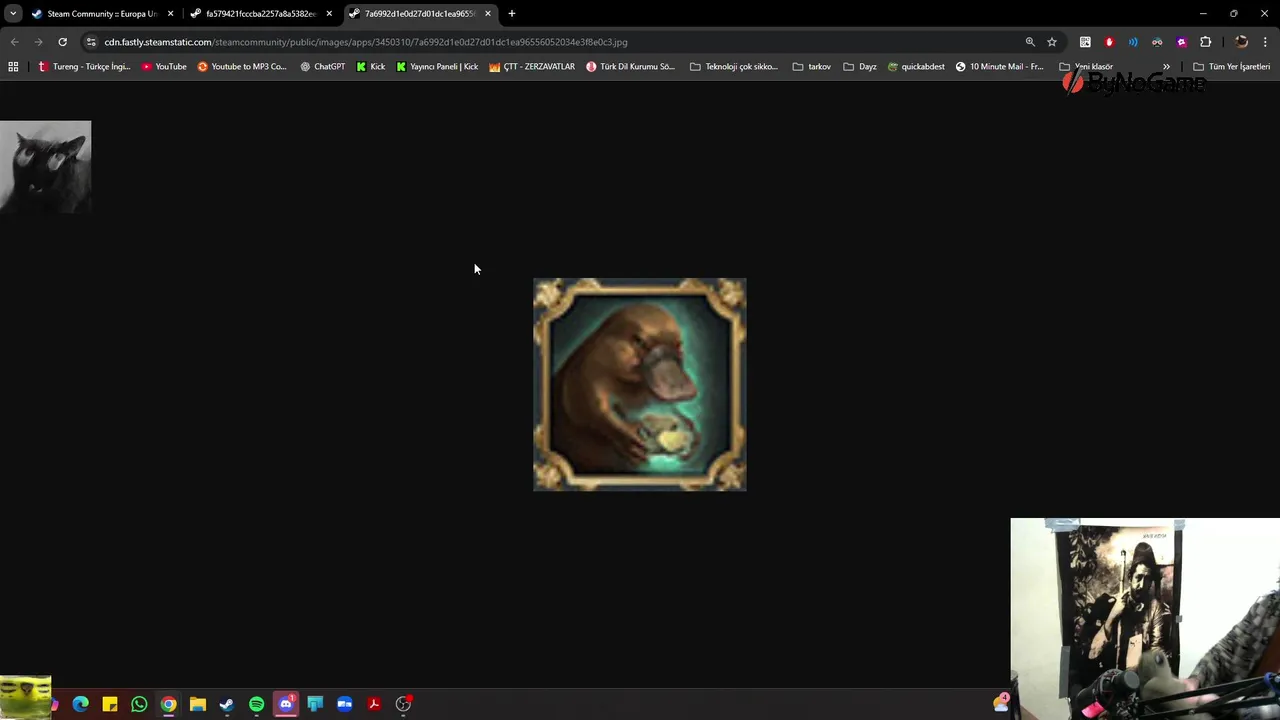The width and height of the screenshot is (1280, 720).
Task: Switch to the fa579421fcccba tab
Action: (x=261, y=14)
